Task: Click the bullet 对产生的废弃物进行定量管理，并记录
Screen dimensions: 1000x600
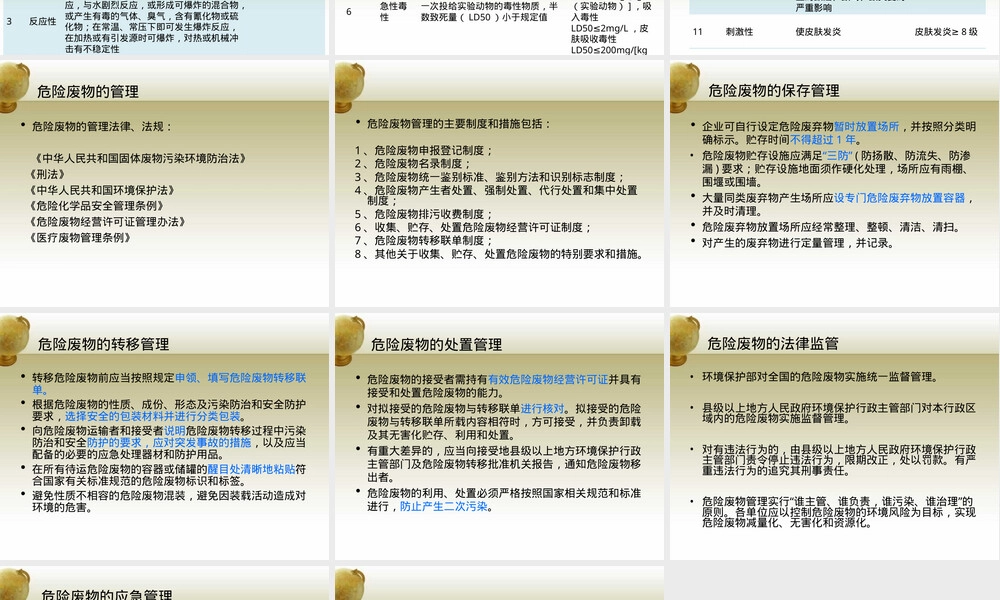Action: [x=798, y=243]
